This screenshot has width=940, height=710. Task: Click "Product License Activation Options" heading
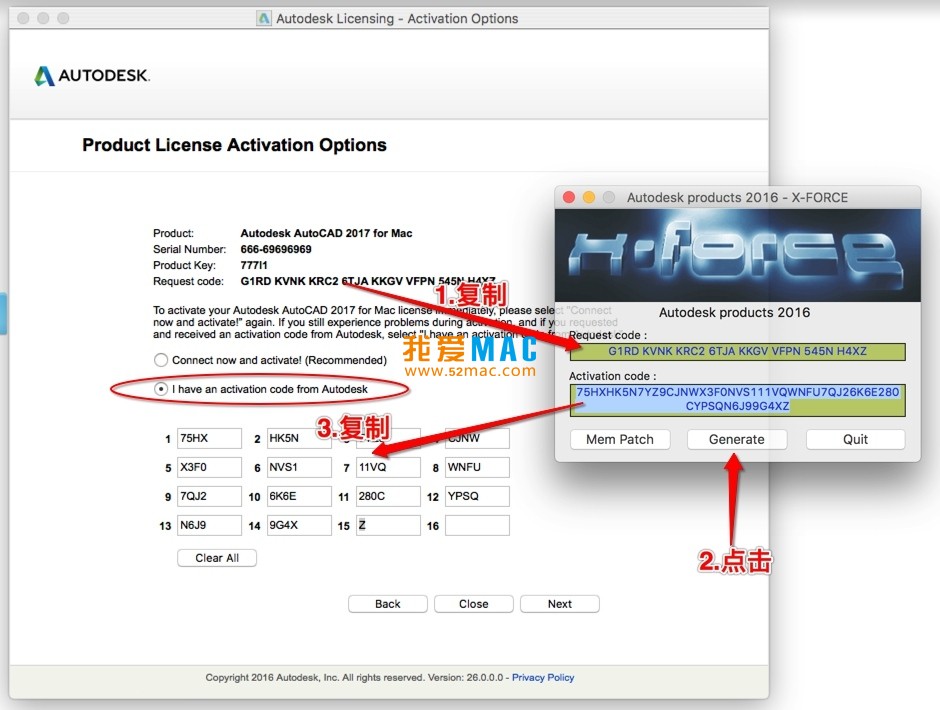234,145
